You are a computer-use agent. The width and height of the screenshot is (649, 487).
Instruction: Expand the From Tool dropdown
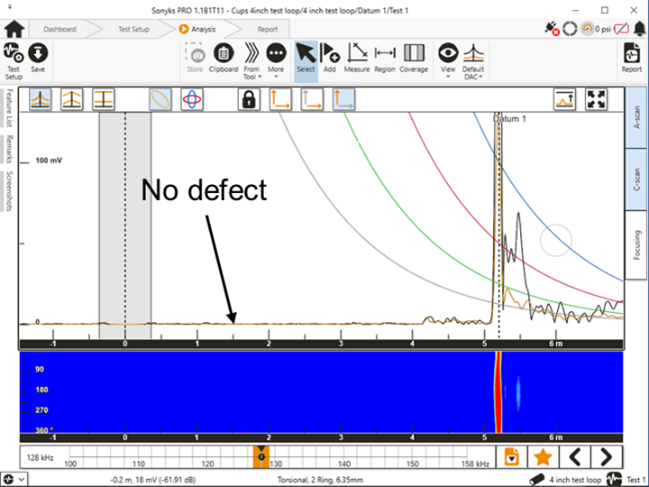point(252,60)
